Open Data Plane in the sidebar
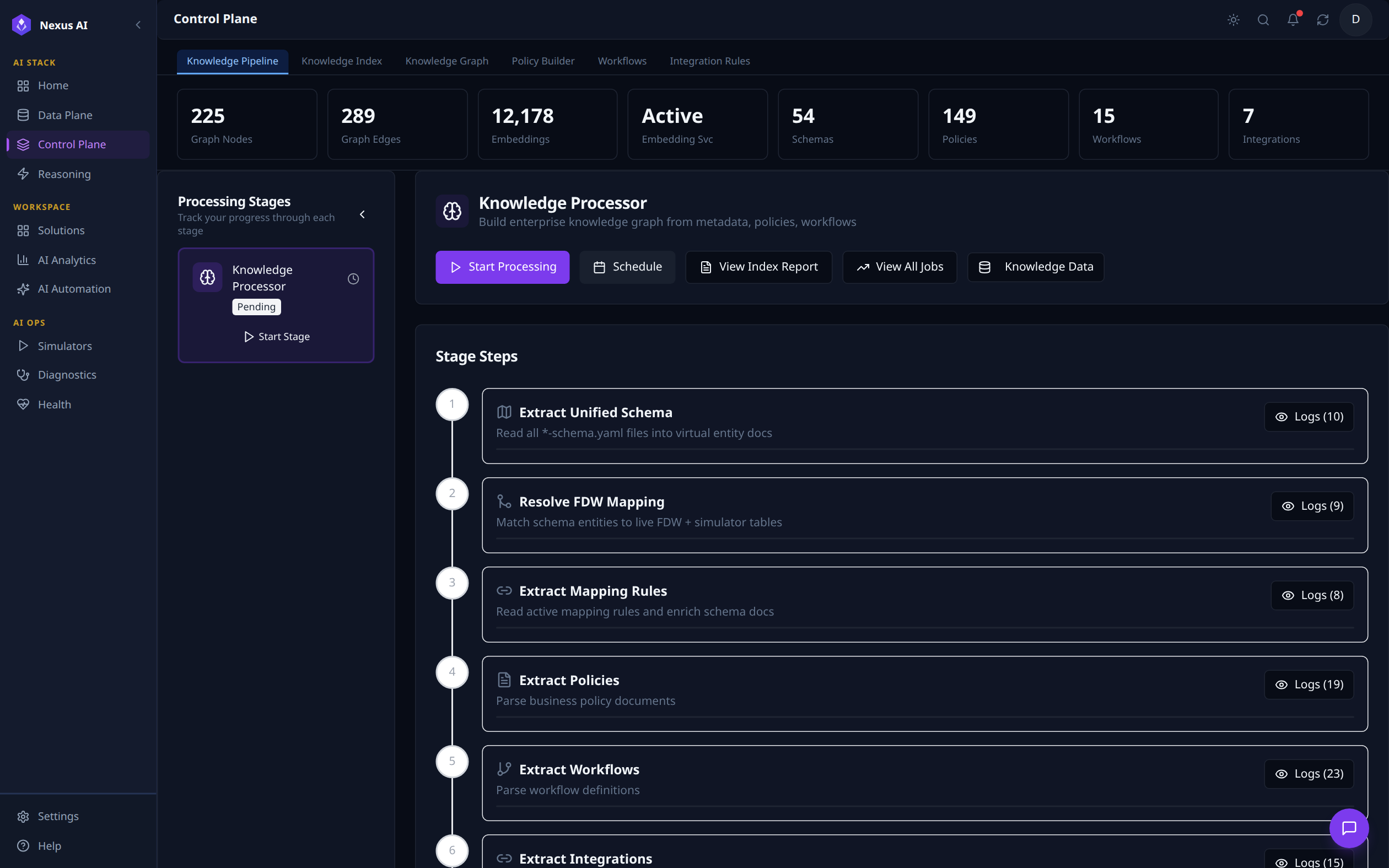Screen dimensions: 1389x868 [78, 115]
